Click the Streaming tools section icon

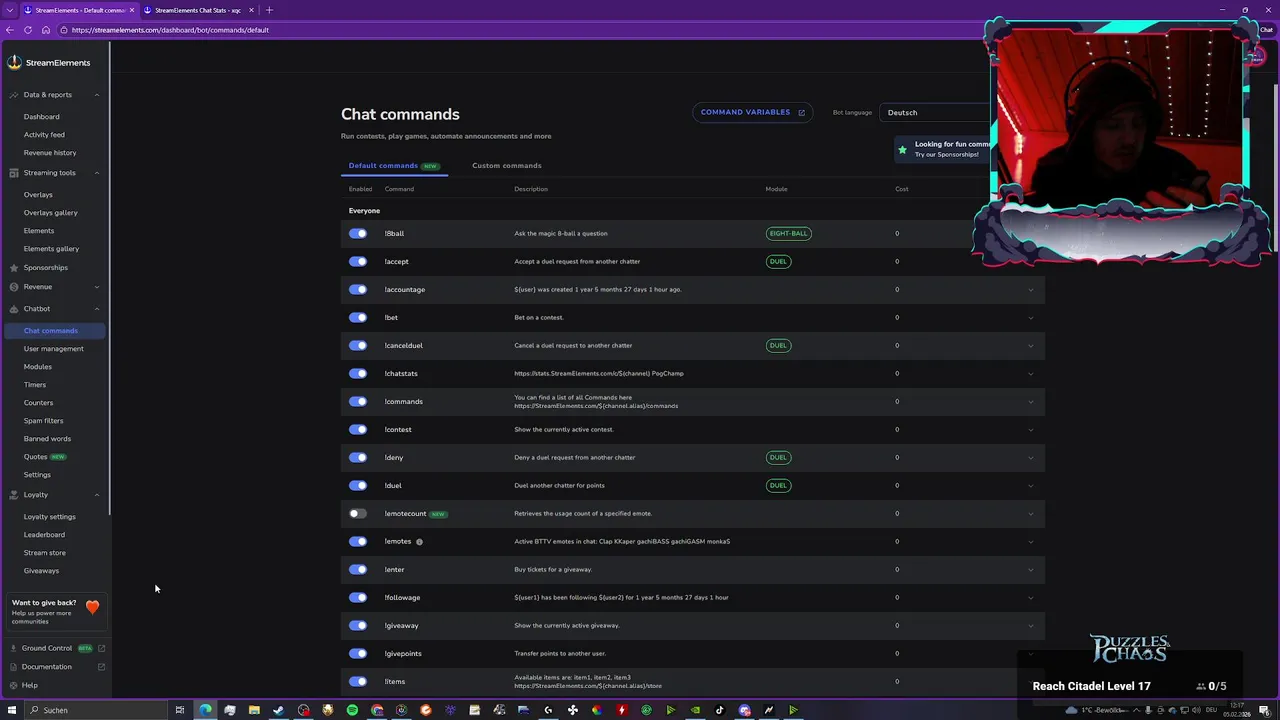[14, 173]
